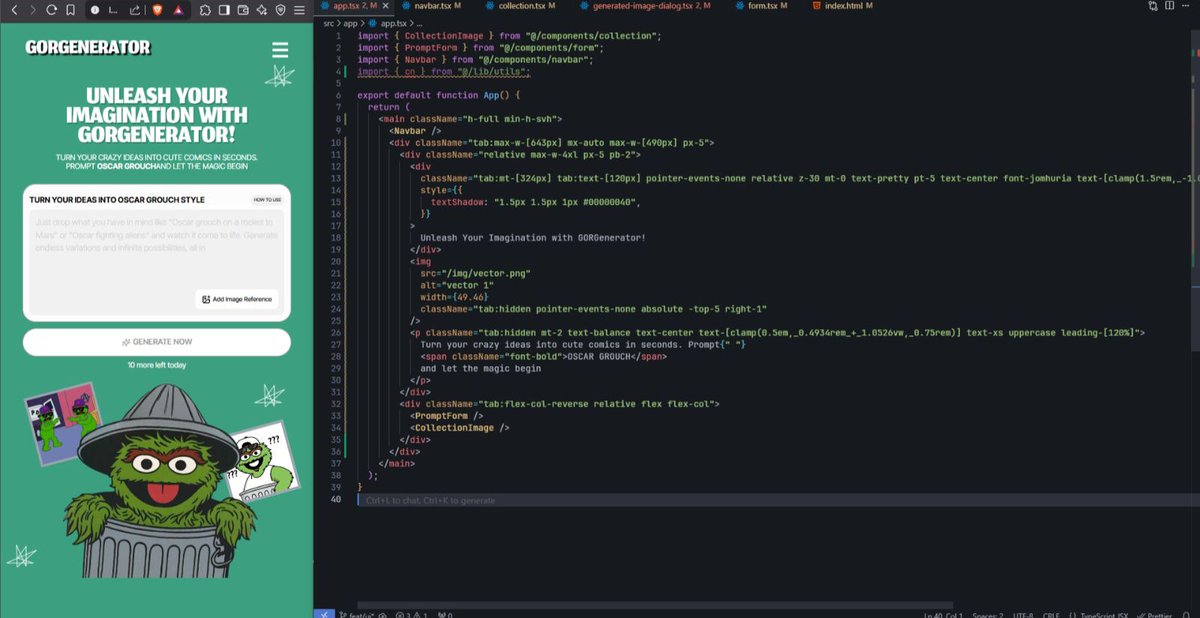Viewport: 1200px width, 618px height.
Task: Click 'export default function App()' on line 6
Action: pyautogui.click(x=433, y=95)
